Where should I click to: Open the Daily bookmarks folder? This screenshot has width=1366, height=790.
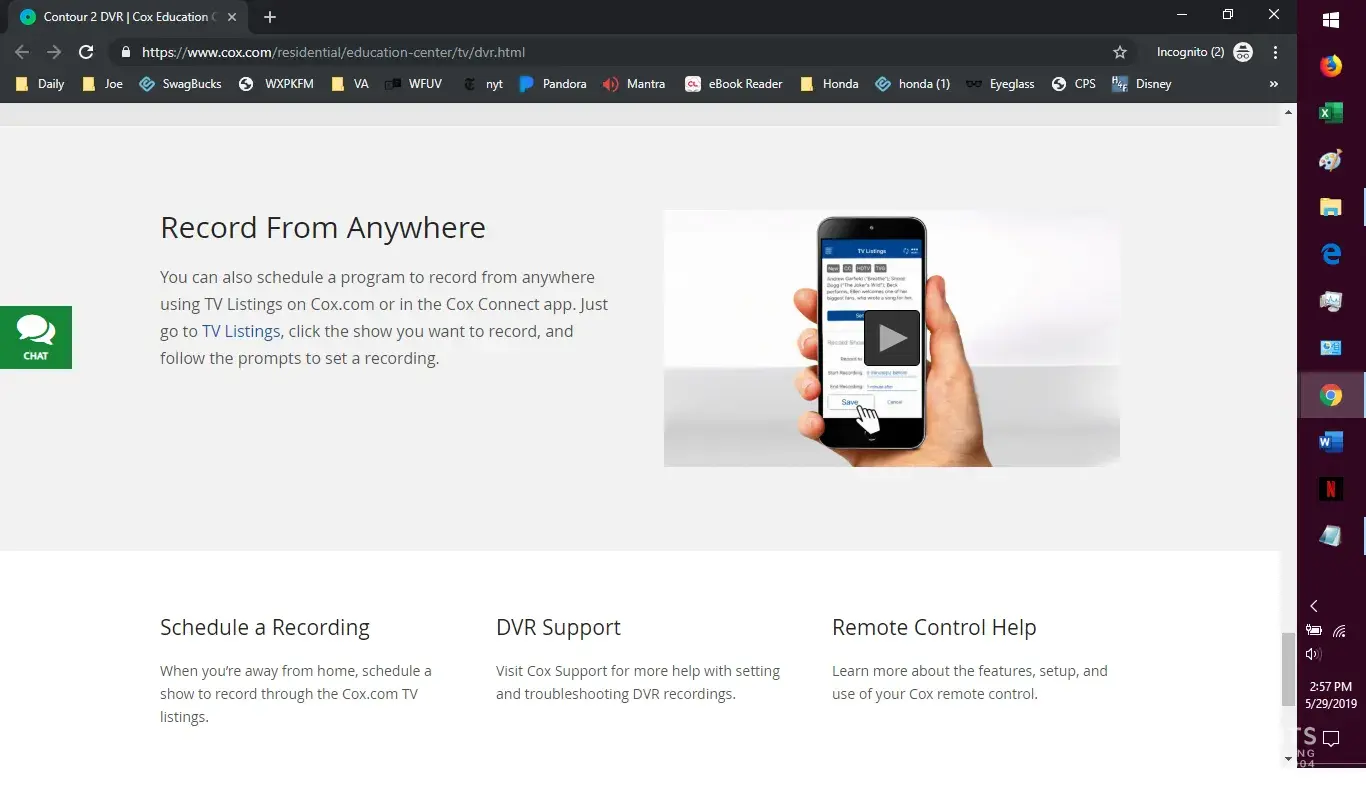(40, 84)
